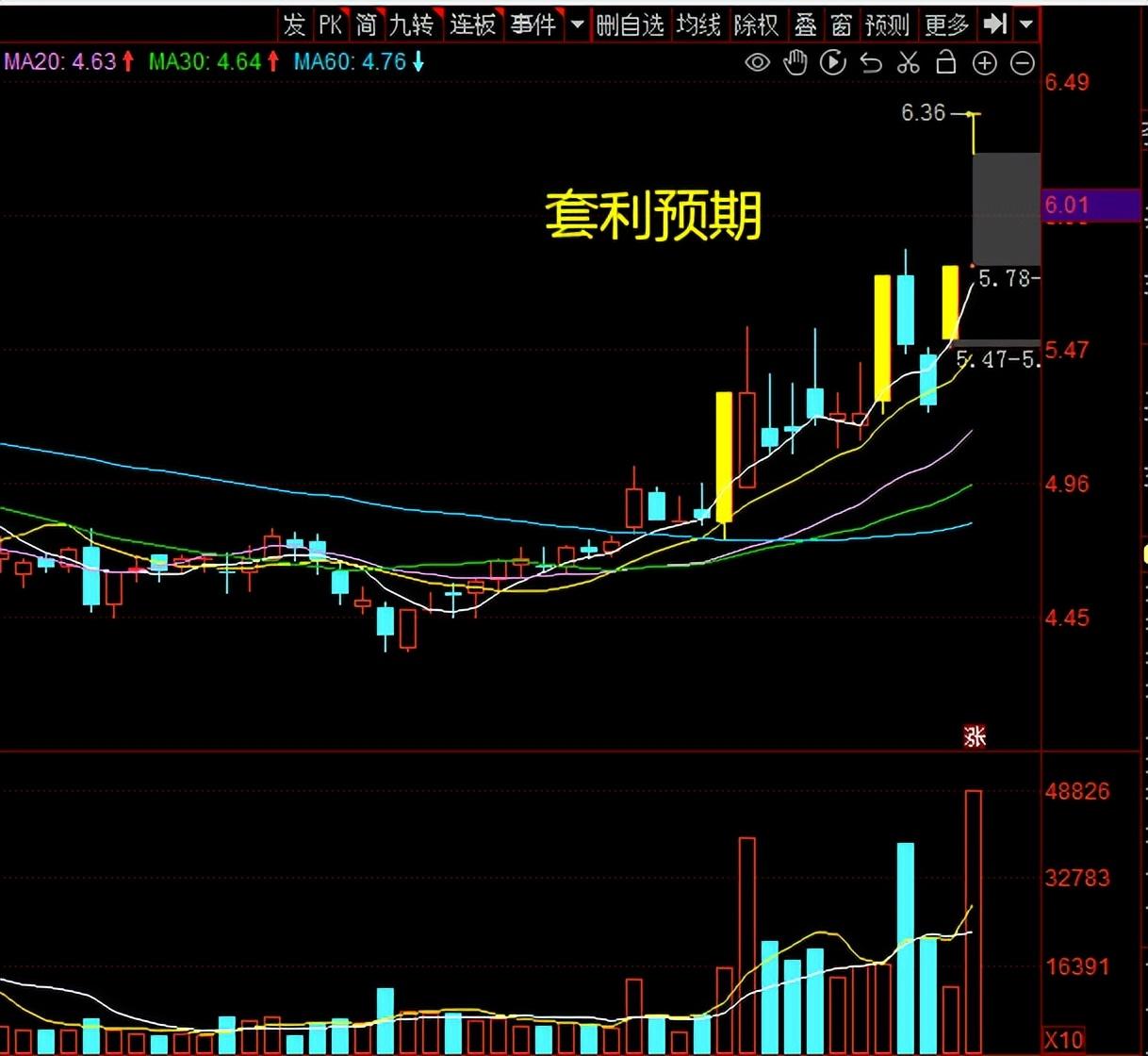The width and height of the screenshot is (1148, 1056).
Task: Click the highlighted 6.01 current price tag
Action: tap(1091, 205)
